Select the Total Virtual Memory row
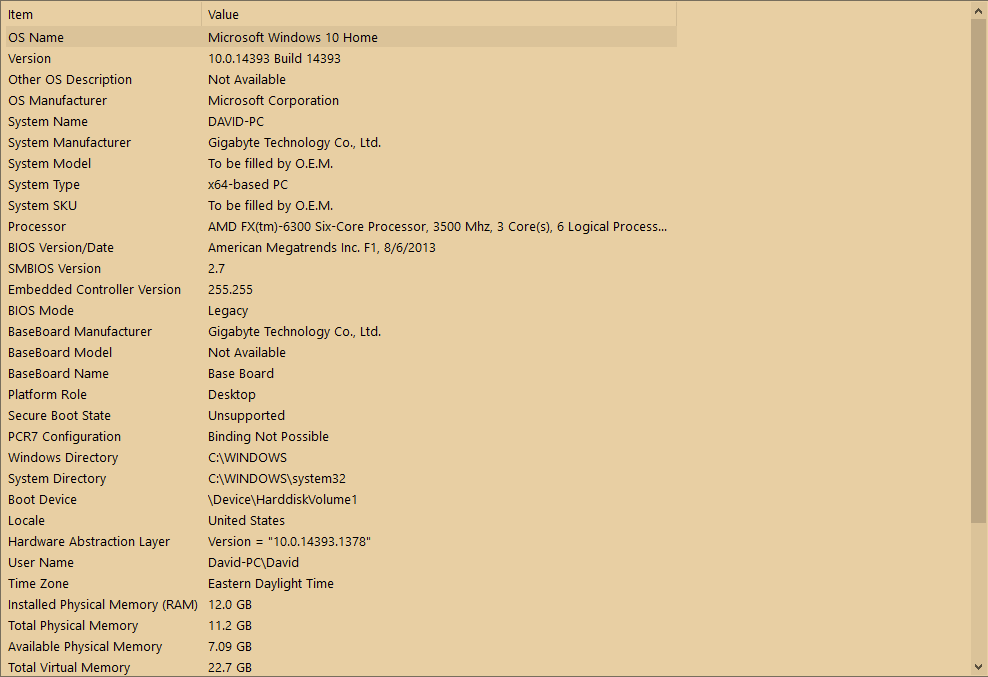Viewport: 988px width, 677px height. (x=341, y=667)
